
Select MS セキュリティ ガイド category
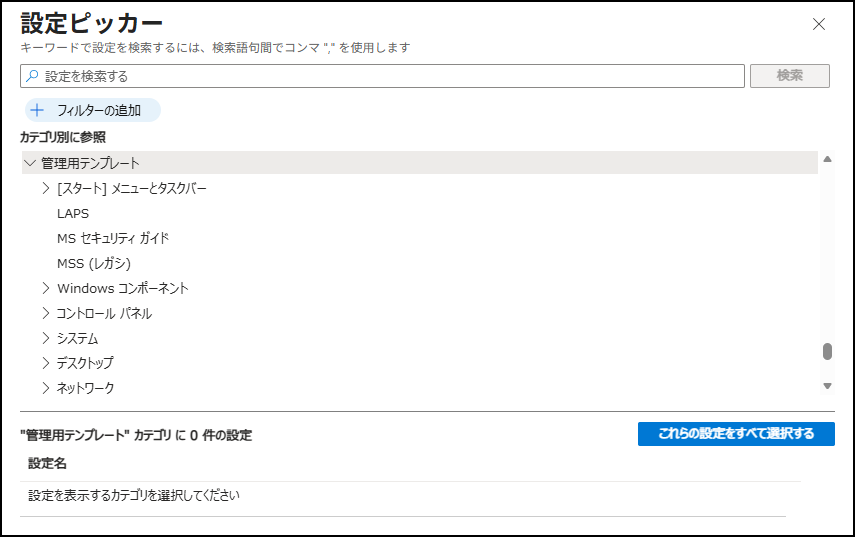click(x=113, y=238)
